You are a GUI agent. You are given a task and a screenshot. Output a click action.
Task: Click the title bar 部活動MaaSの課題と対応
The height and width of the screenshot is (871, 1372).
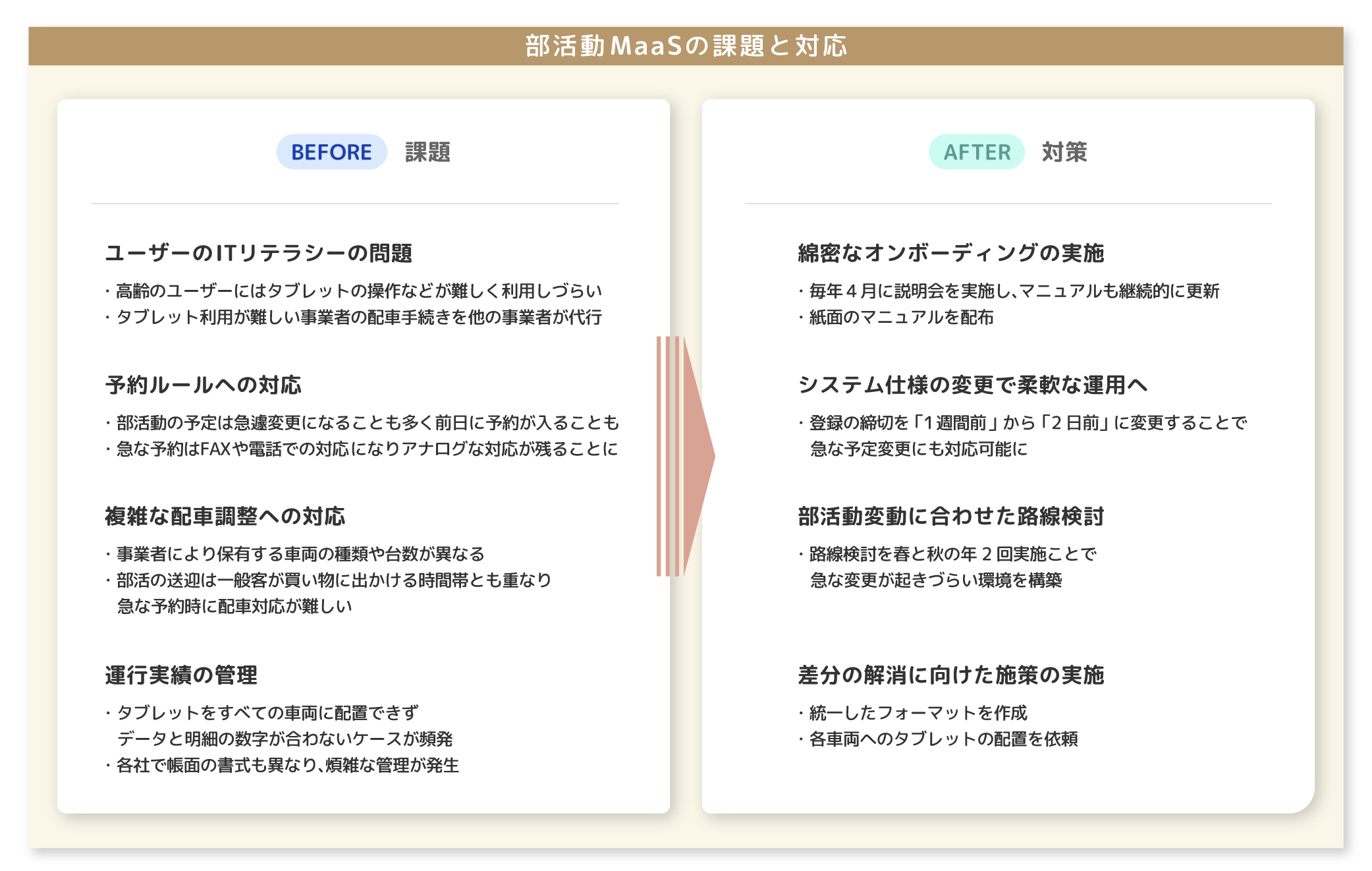tap(685, 46)
